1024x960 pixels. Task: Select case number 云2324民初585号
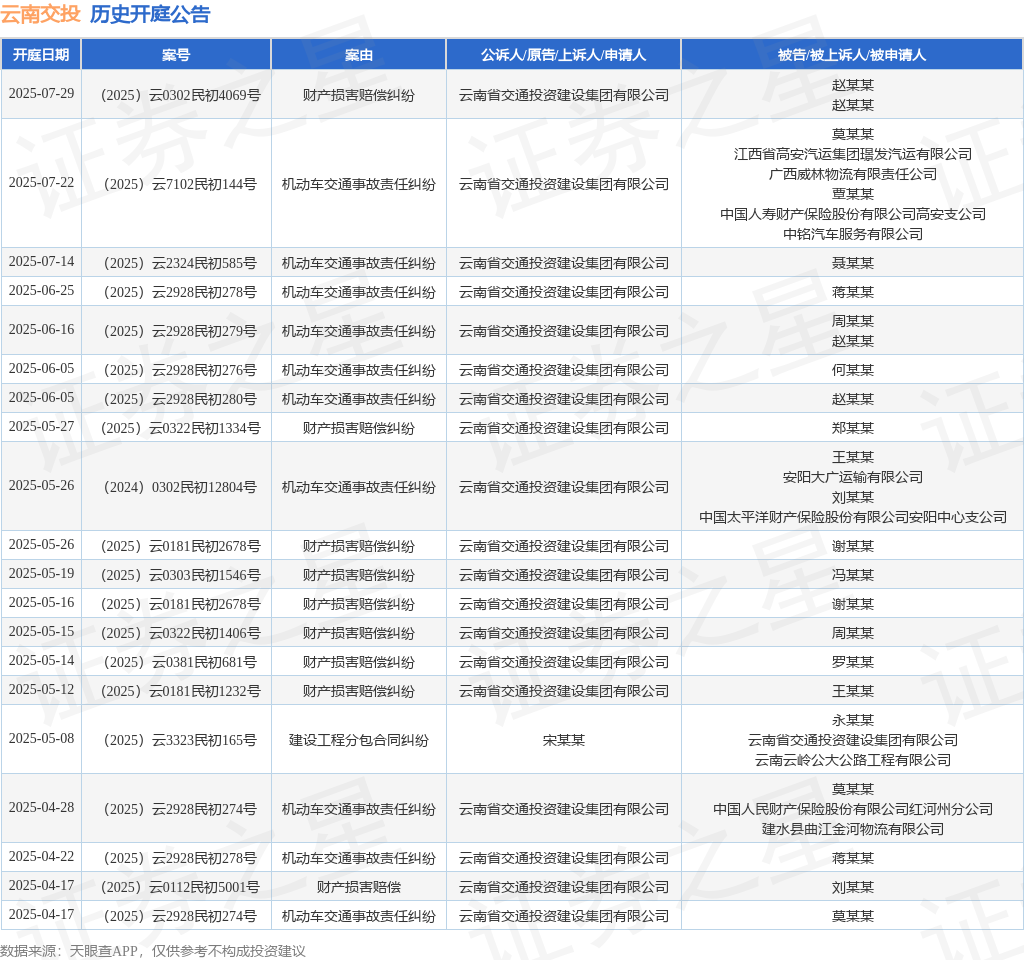coord(180,263)
